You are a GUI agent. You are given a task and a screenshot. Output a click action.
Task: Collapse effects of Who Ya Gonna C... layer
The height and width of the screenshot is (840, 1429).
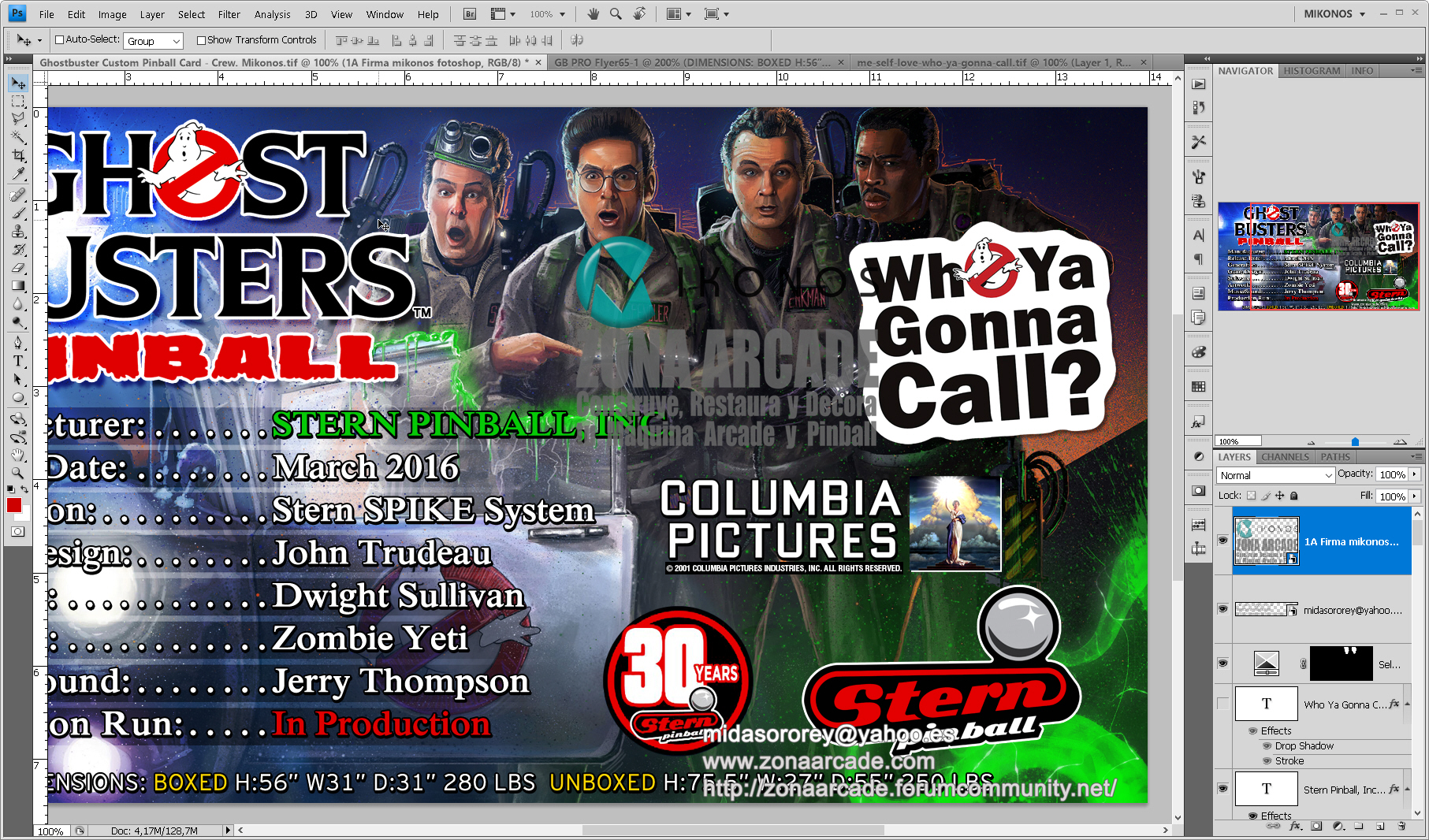1408,704
